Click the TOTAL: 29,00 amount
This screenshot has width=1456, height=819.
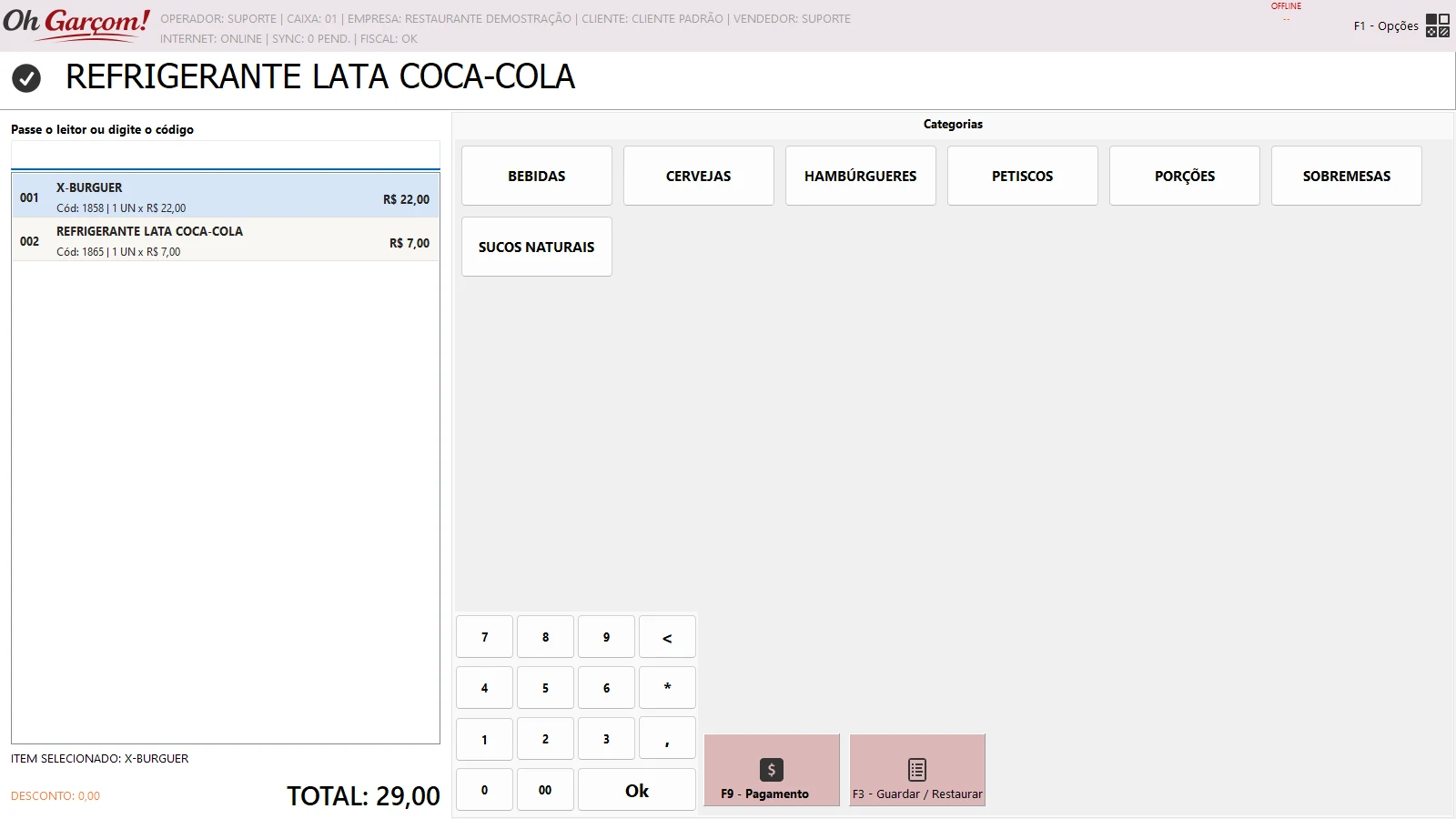click(x=363, y=796)
